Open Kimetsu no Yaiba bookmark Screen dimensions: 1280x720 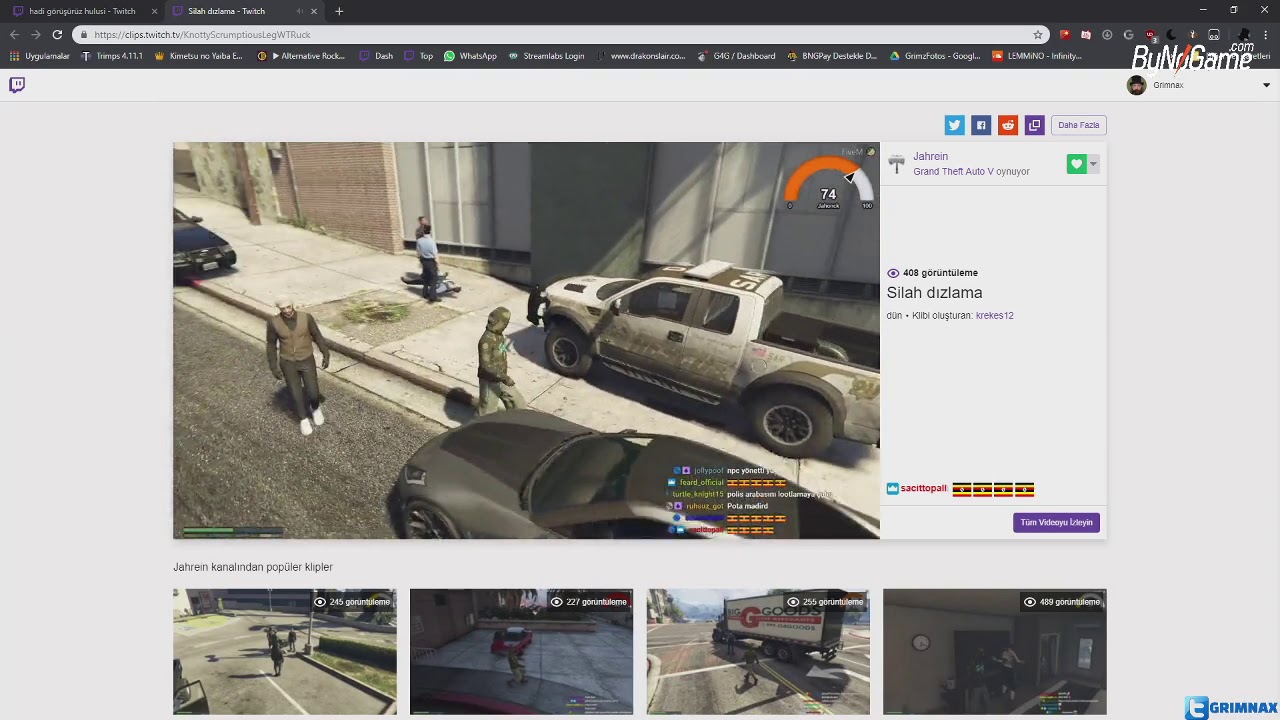[199, 56]
